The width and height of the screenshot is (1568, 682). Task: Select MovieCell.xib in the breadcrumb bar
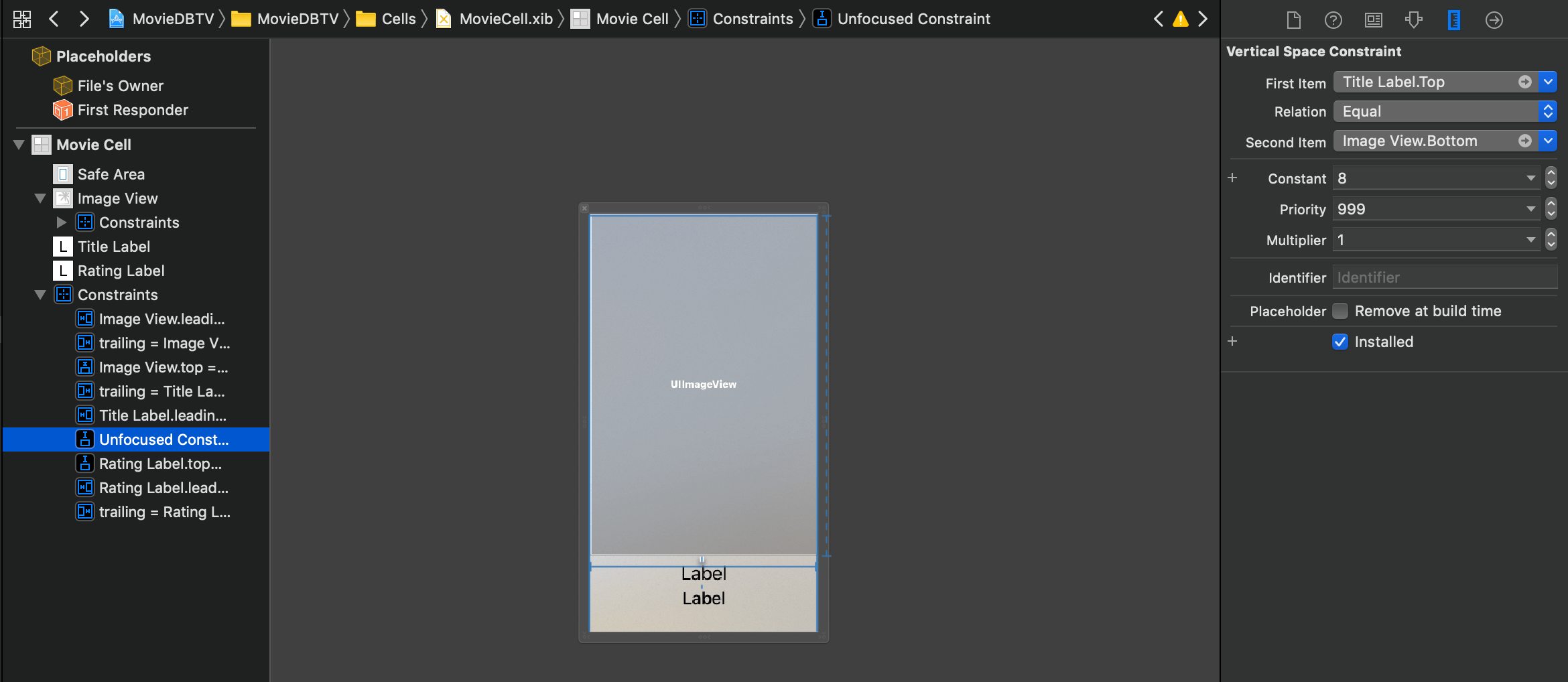tap(505, 19)
